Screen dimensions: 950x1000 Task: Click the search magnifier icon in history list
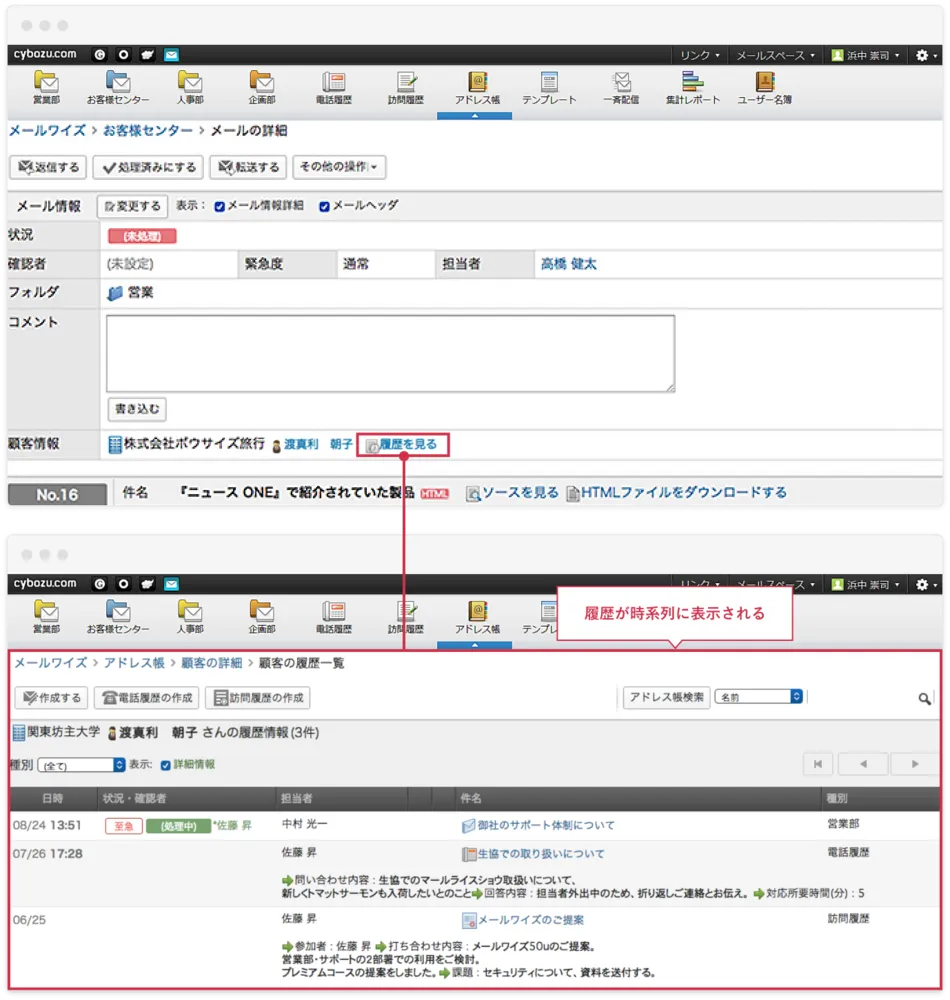pyautogui.click(x=925, y=699)
